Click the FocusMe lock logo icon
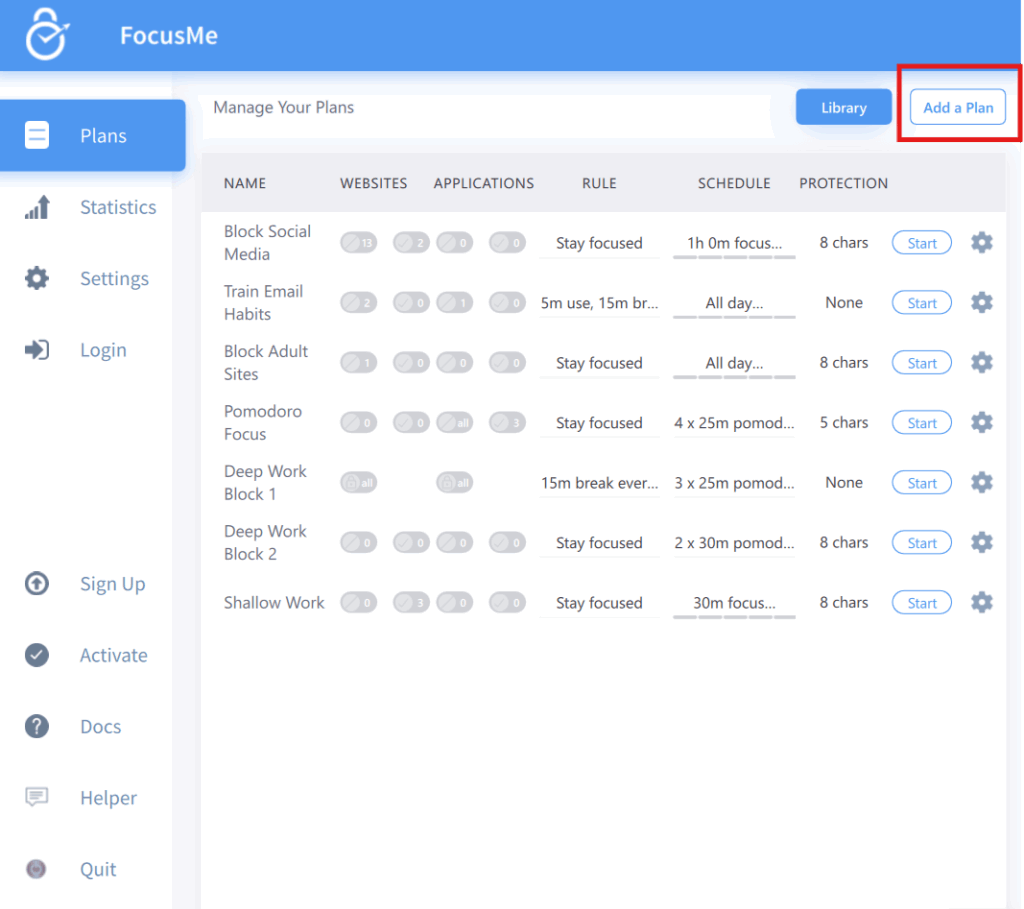This screenshot has width=1024, height=909. click(x=46, y=36)
